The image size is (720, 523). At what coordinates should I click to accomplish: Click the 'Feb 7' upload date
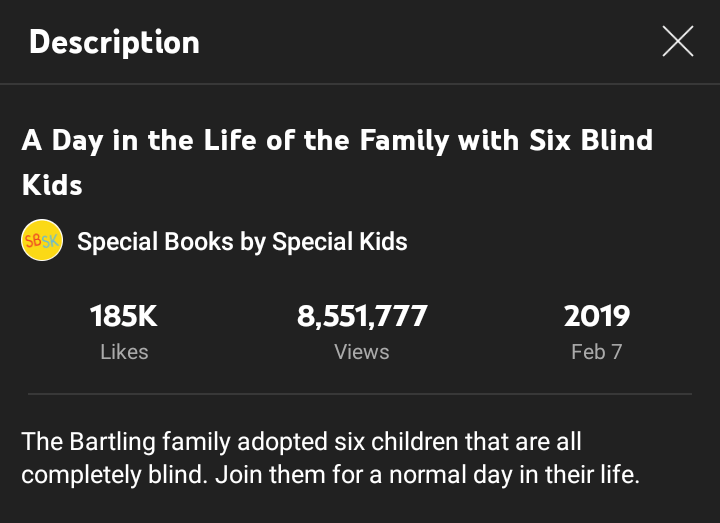pyautogui.click(x=596, y=352)
